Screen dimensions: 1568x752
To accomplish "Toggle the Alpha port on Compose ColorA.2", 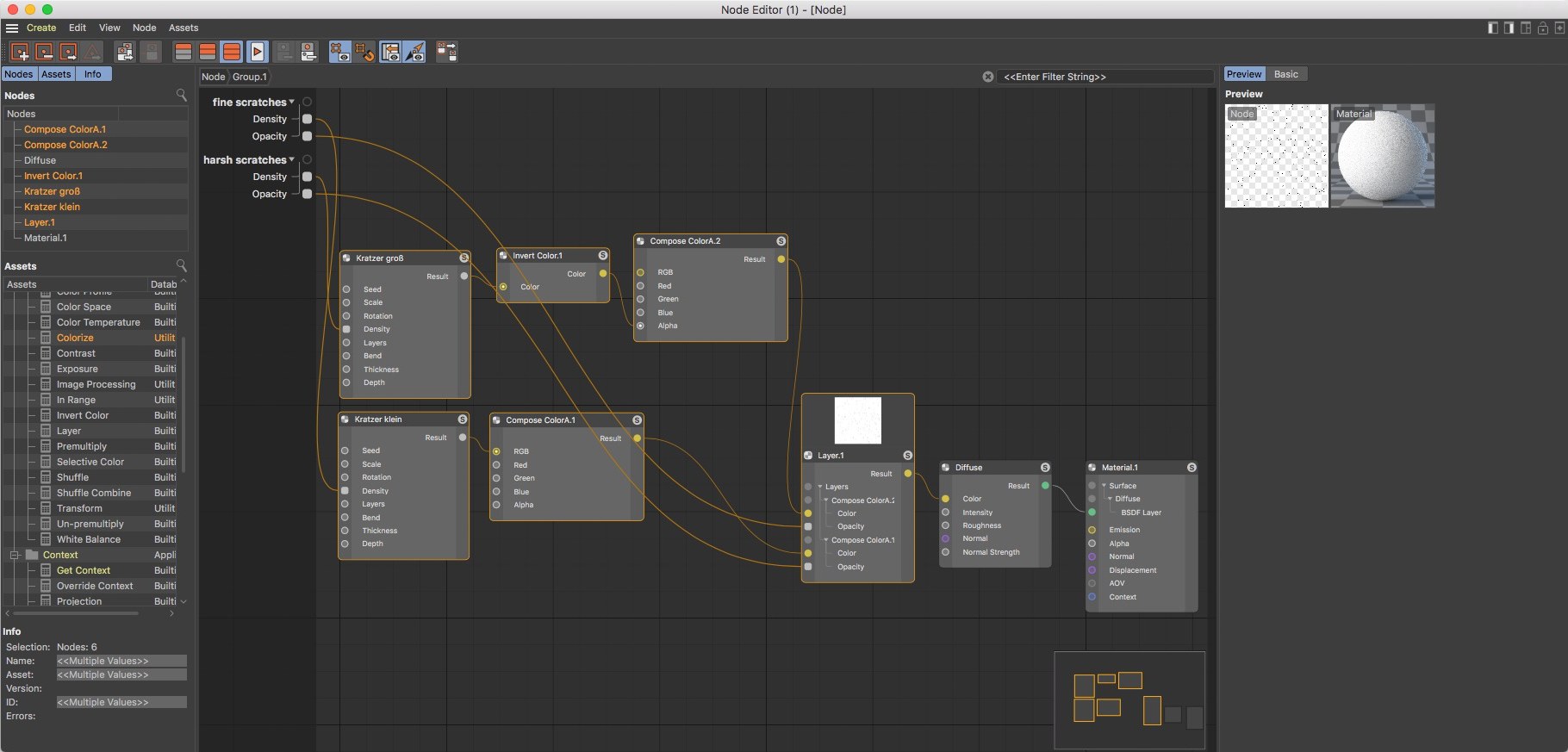I will [640, 326].
